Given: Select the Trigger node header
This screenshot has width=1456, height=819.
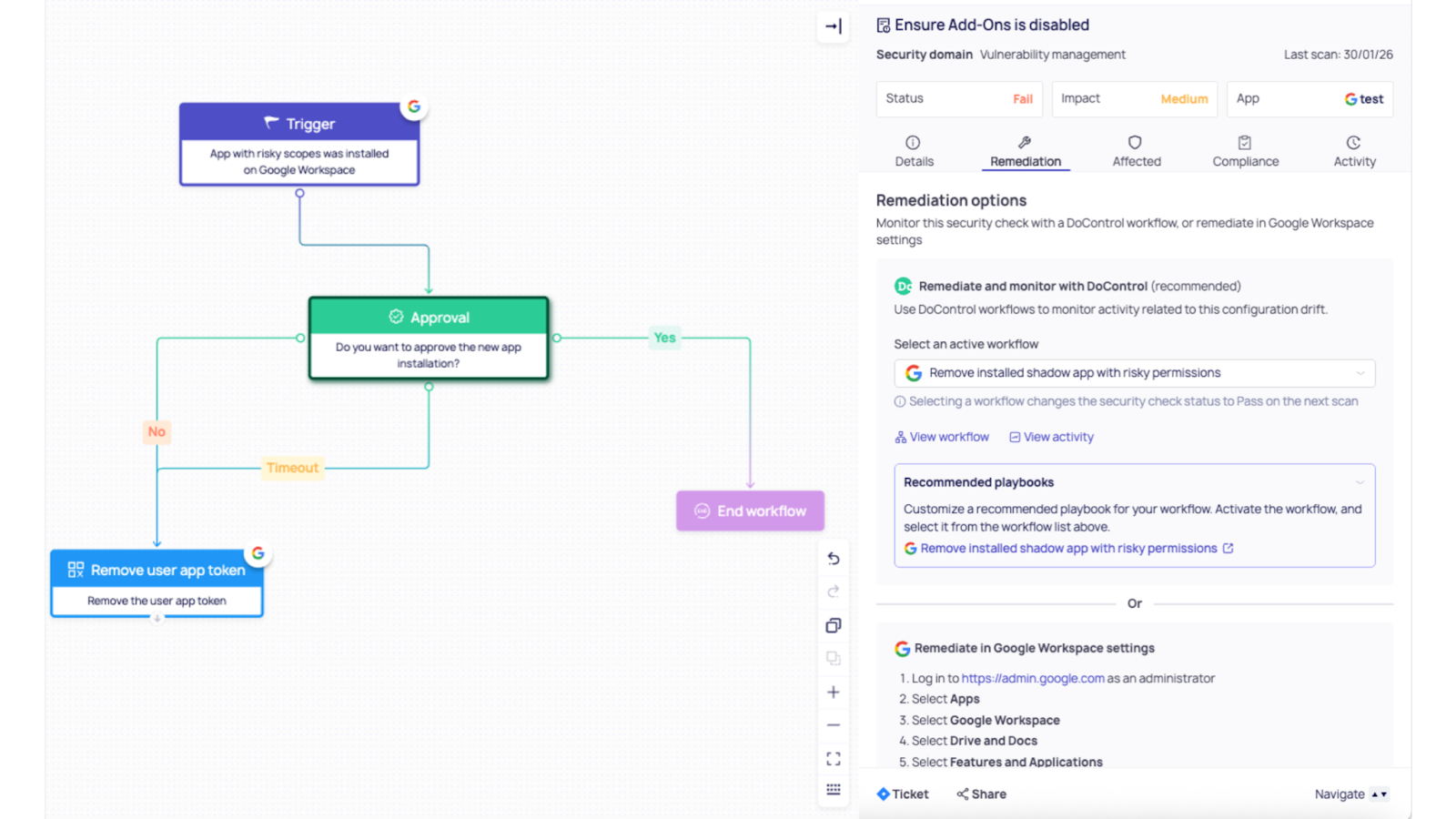Looking at the screenshot, I should [x=299, y=123].
